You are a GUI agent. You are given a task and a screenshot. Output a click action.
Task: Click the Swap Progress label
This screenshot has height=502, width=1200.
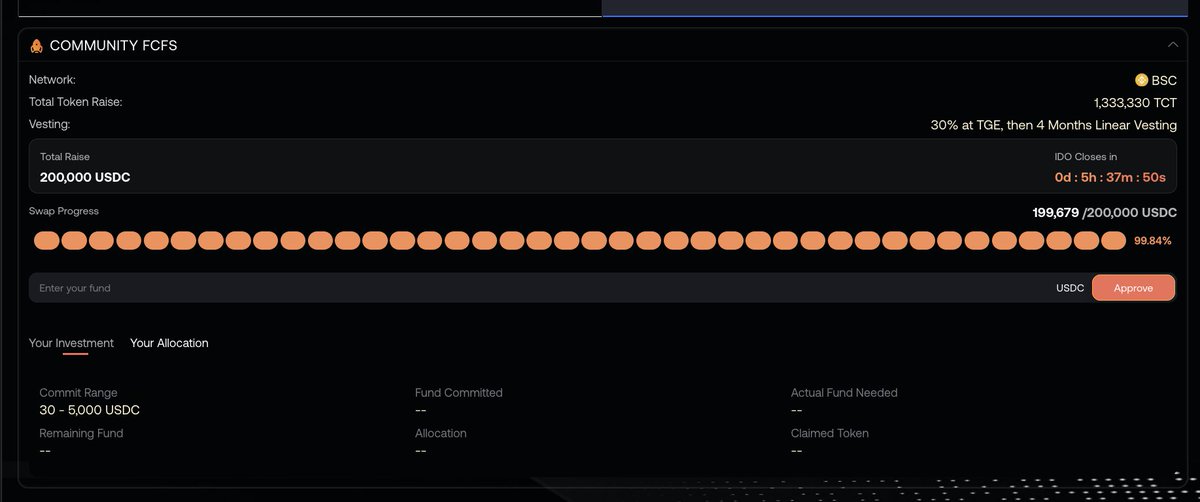64,211
